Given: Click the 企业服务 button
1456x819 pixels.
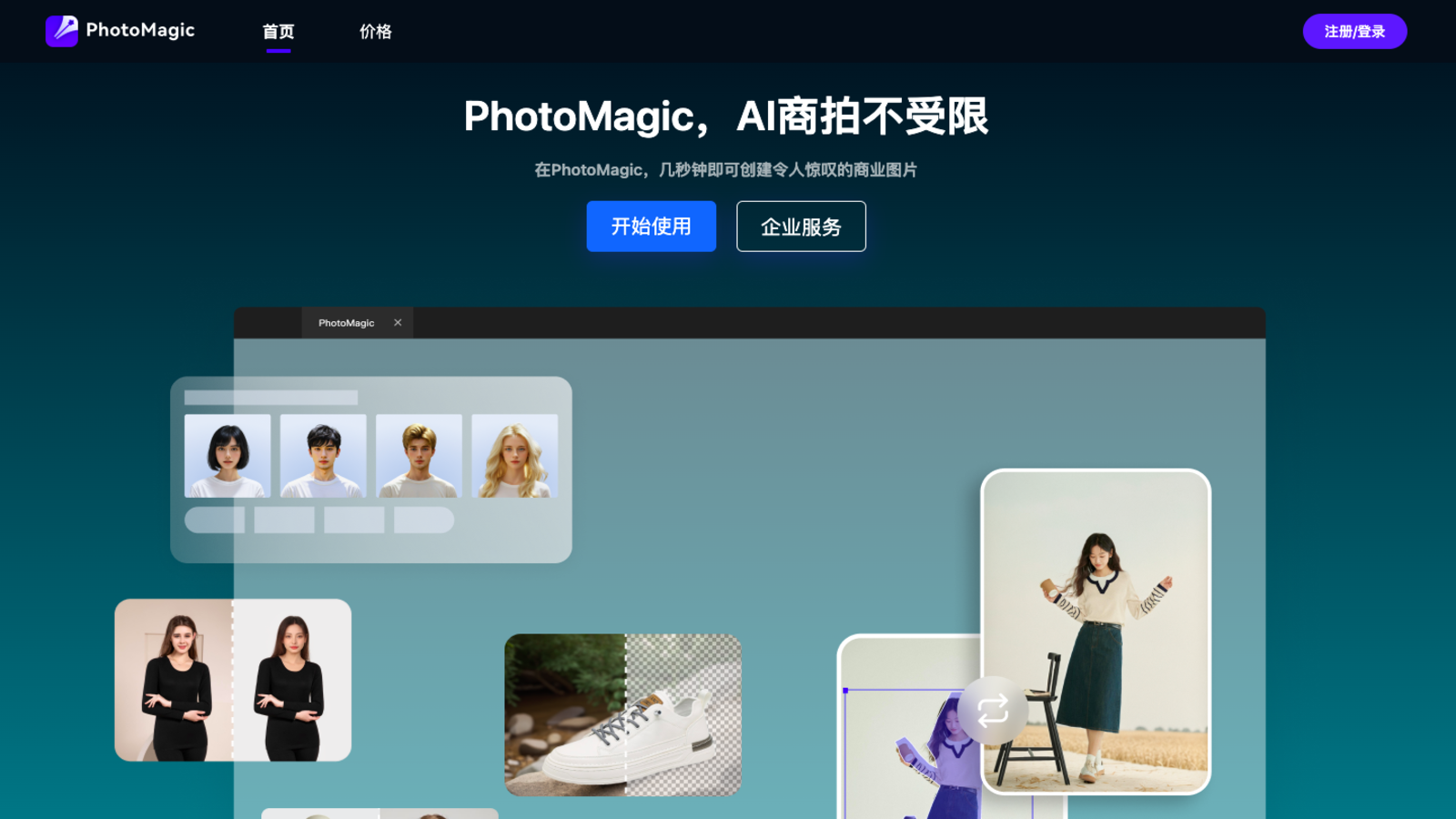Looking at the screenshot, I should (x=801, y=226).
